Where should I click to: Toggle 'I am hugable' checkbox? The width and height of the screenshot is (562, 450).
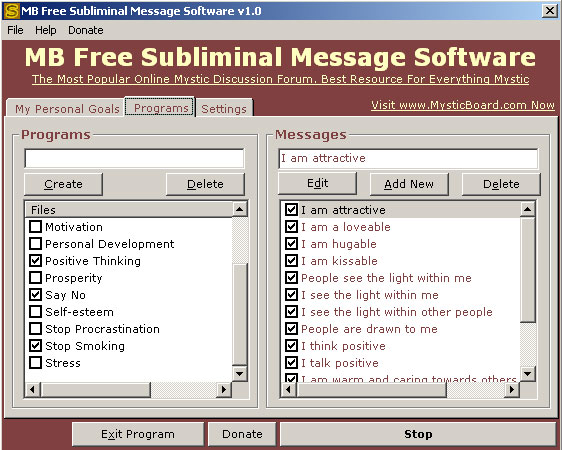[x=291, y=244]
